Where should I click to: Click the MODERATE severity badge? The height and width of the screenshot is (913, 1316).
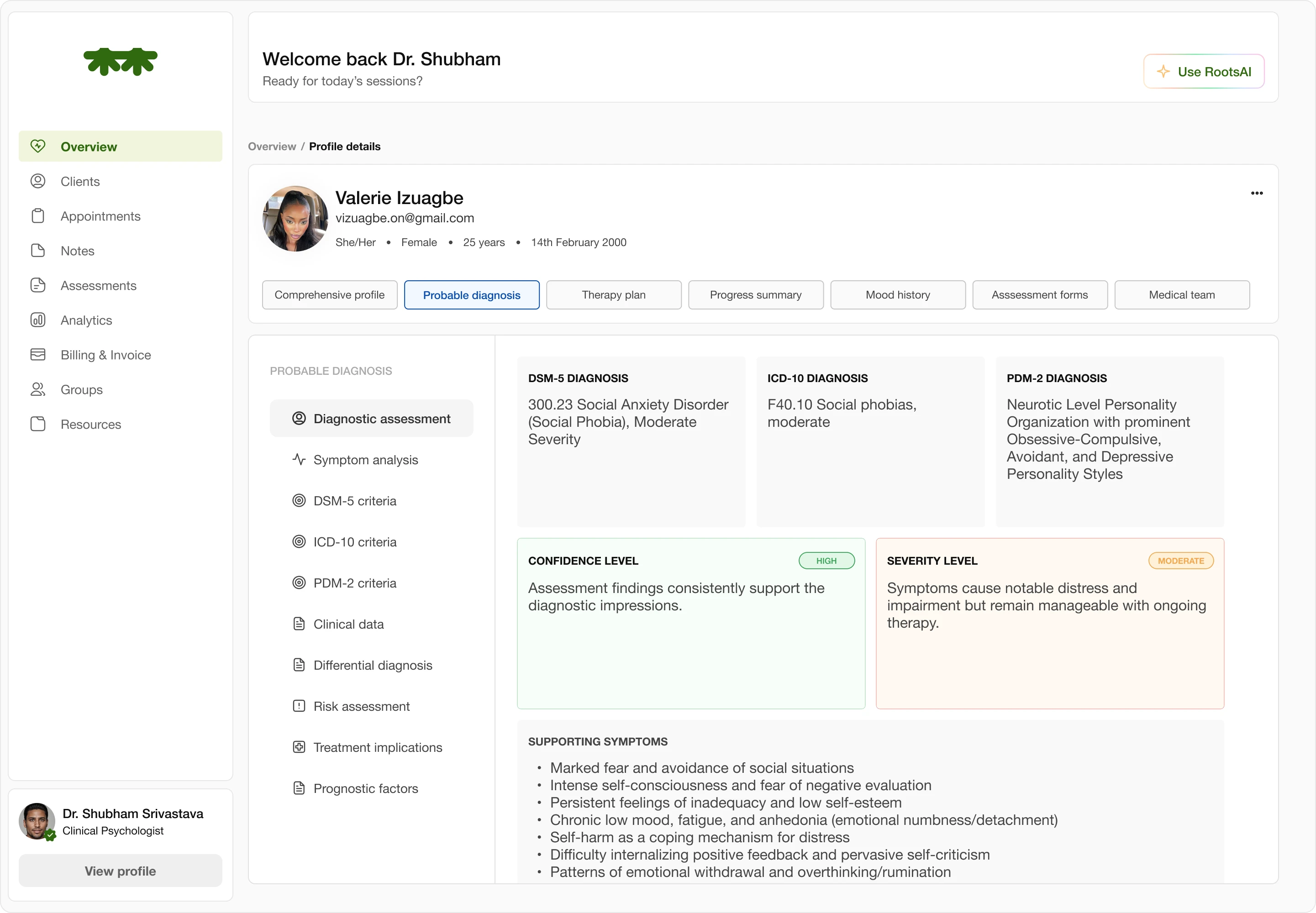1180,561
